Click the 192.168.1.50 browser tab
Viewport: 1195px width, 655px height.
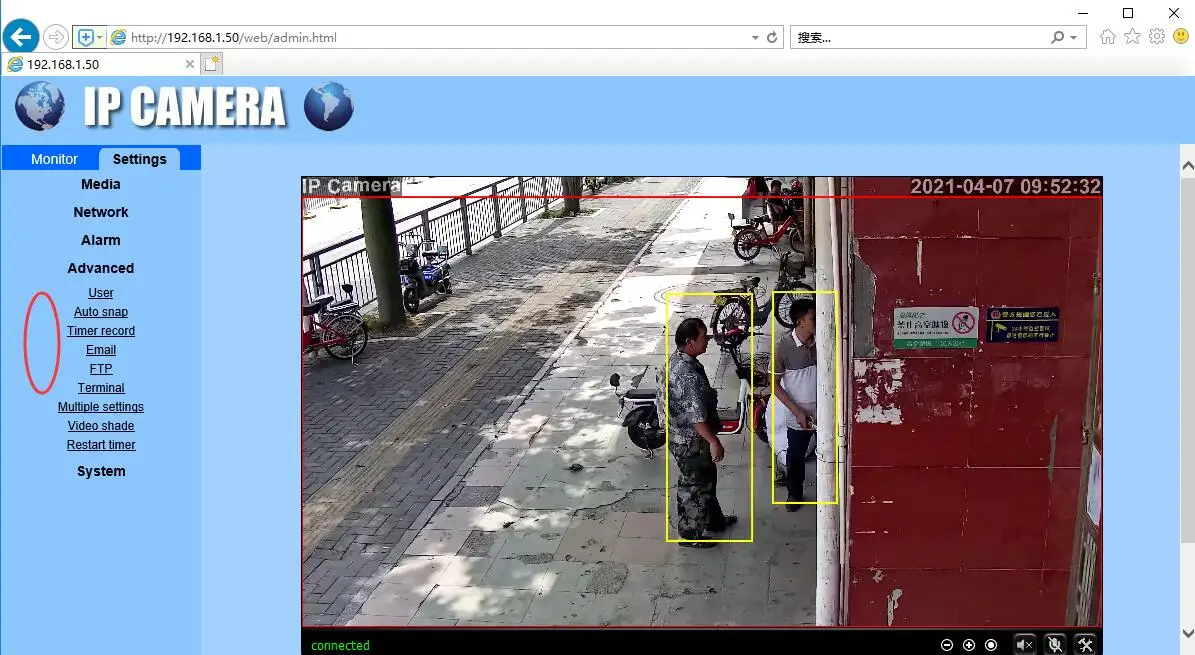pyautogui.click(x=99, y=64)
